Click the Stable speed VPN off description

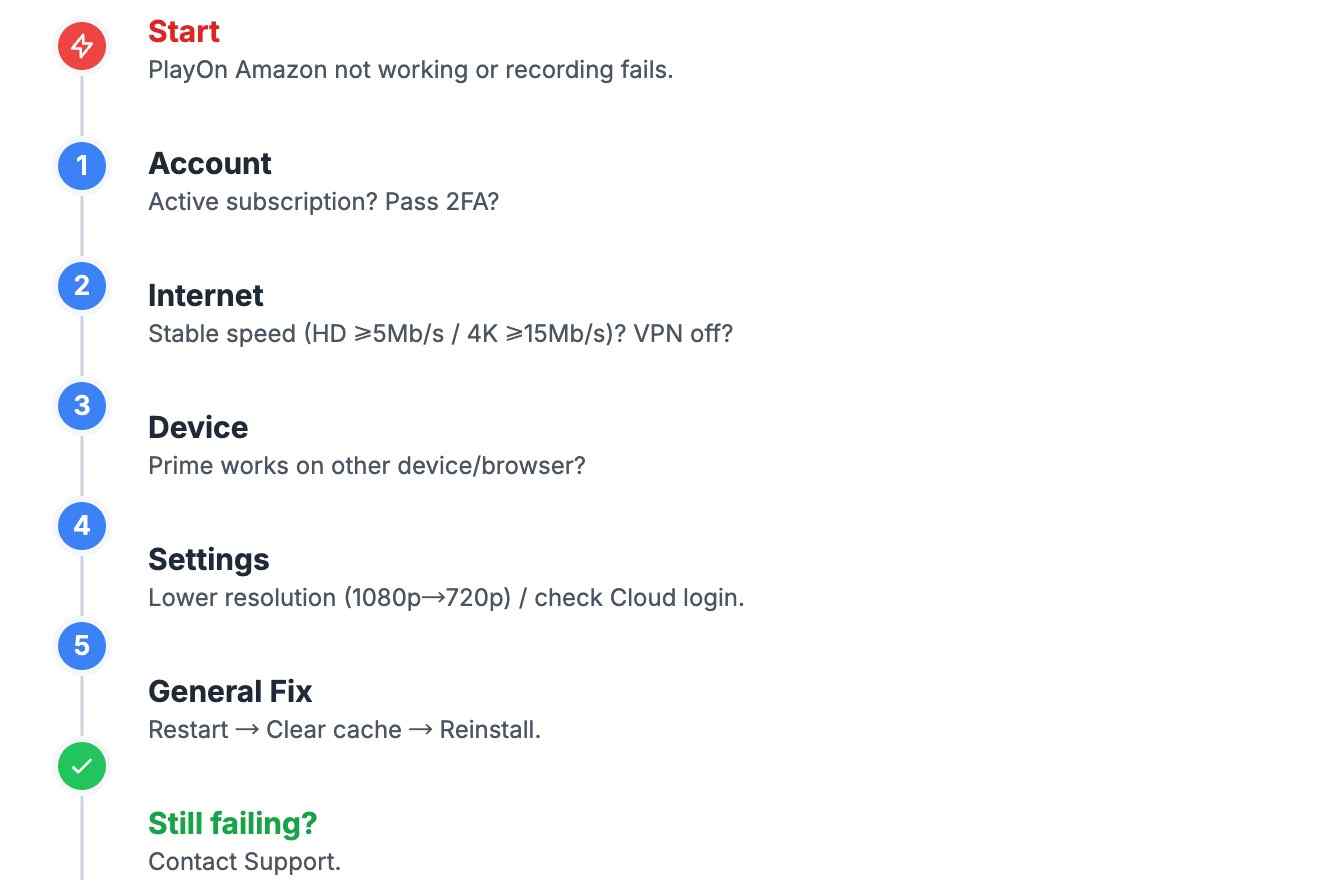(x=440, y=334)
